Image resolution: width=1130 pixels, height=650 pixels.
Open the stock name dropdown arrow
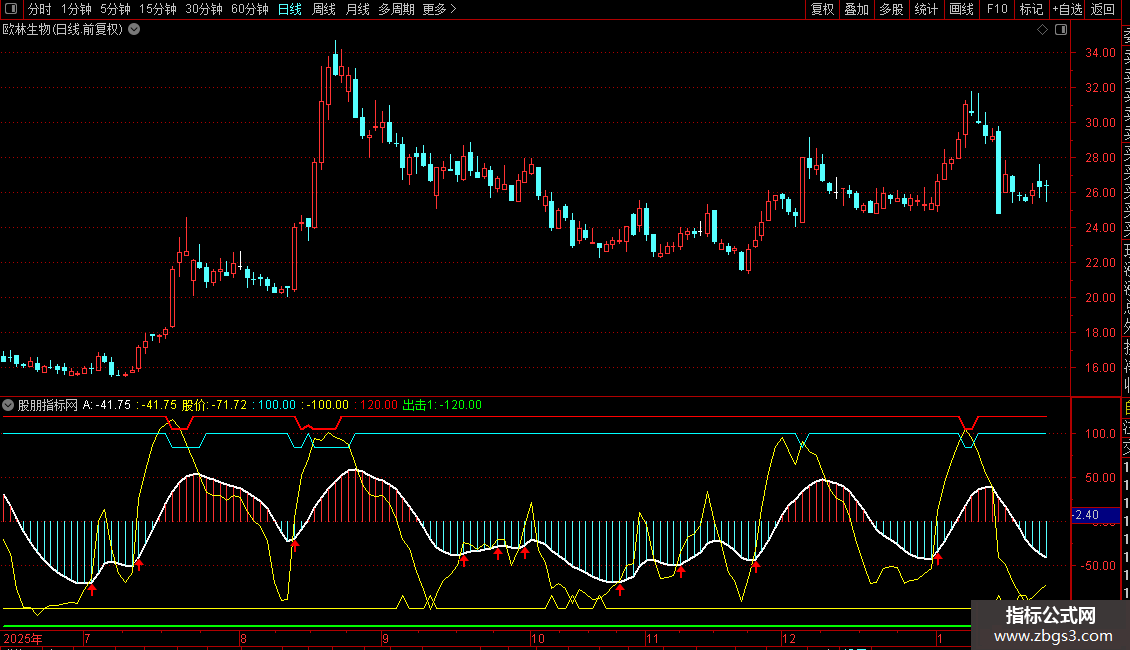point(134,29)
